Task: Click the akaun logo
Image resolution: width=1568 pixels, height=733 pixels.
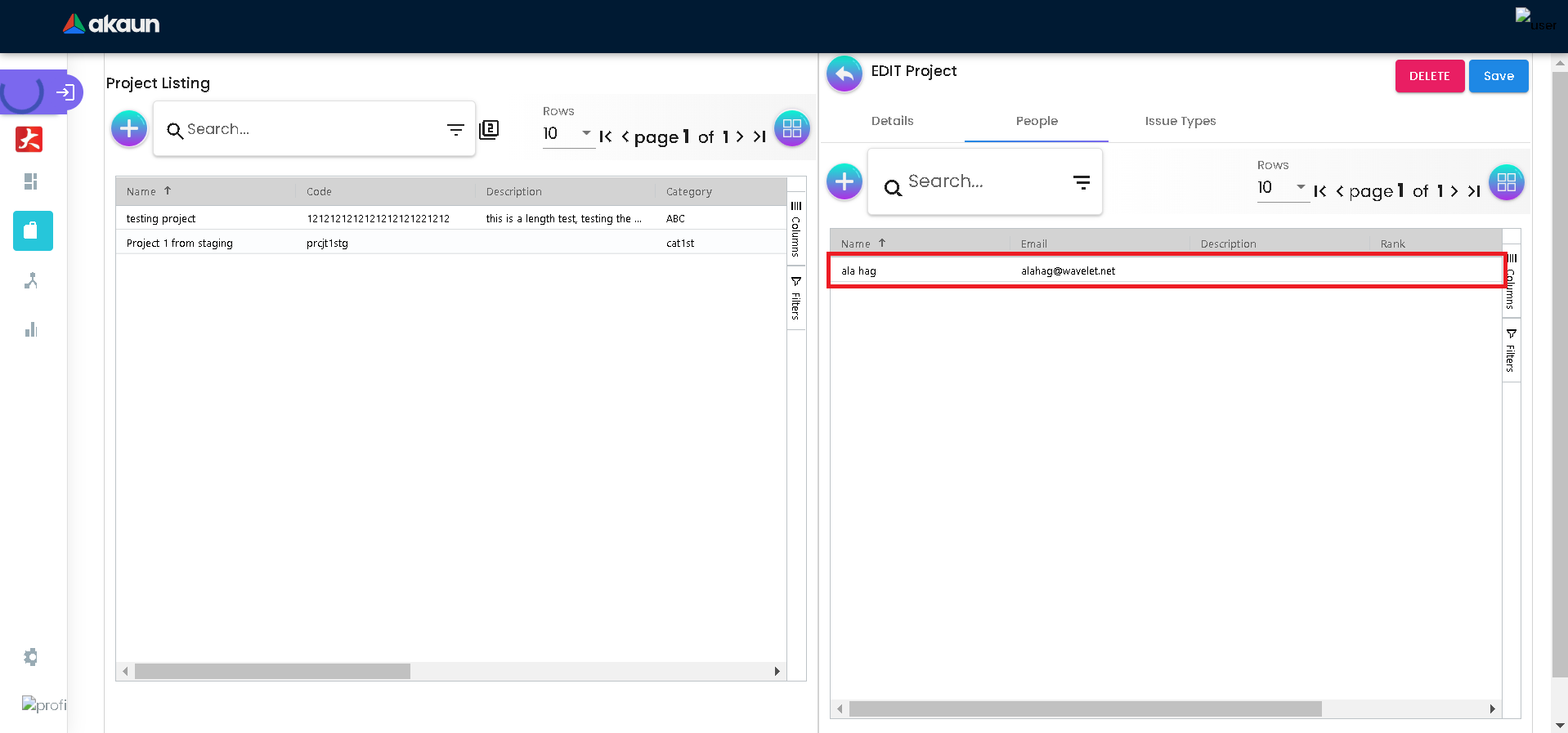Action: point(111,25)
